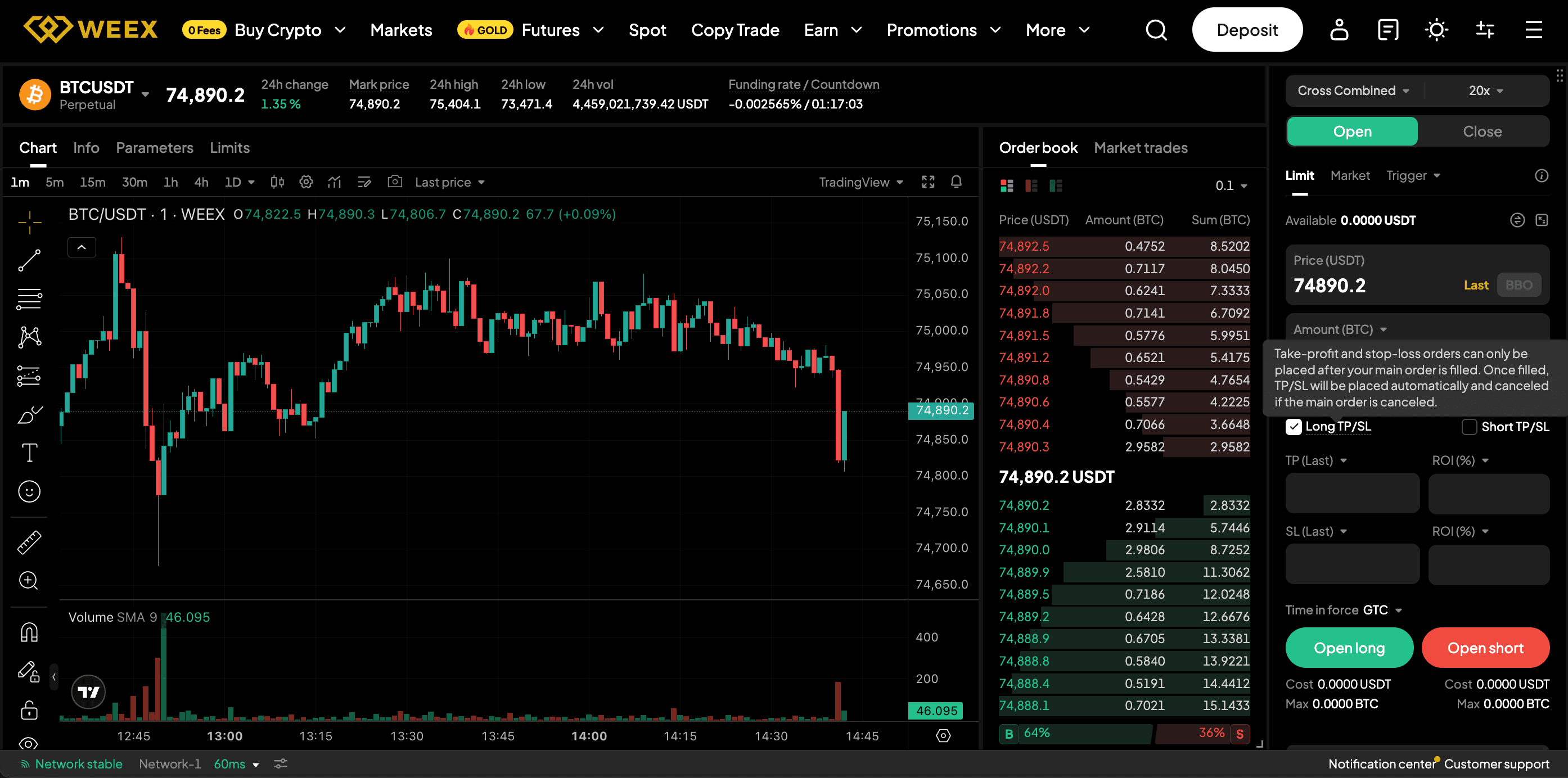Open the Markets menu item
Image resolution: width=1568 pixels, height=778 pixels.
point(400,30)
